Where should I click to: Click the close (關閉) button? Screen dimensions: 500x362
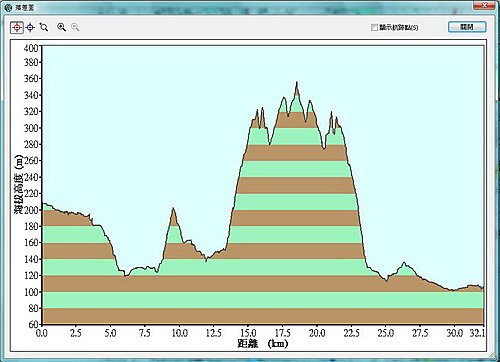coord(467,27)
